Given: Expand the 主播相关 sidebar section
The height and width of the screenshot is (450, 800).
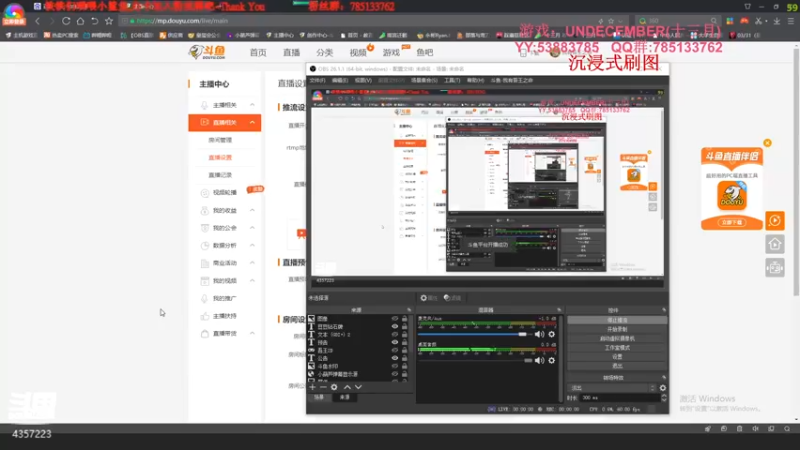Looking at the screenshot, I should (x=252, y=105).
